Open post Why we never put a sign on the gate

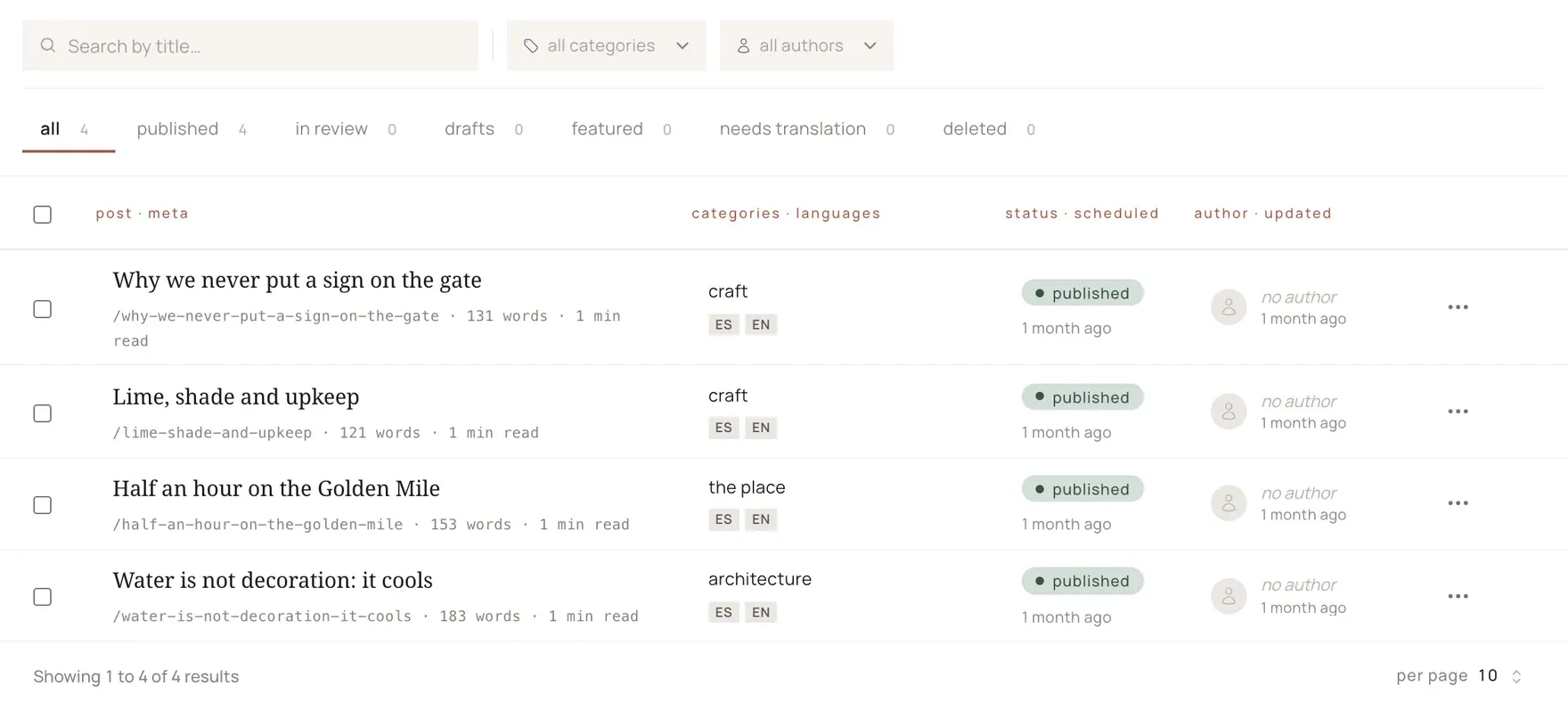click(x=297, y=280)
